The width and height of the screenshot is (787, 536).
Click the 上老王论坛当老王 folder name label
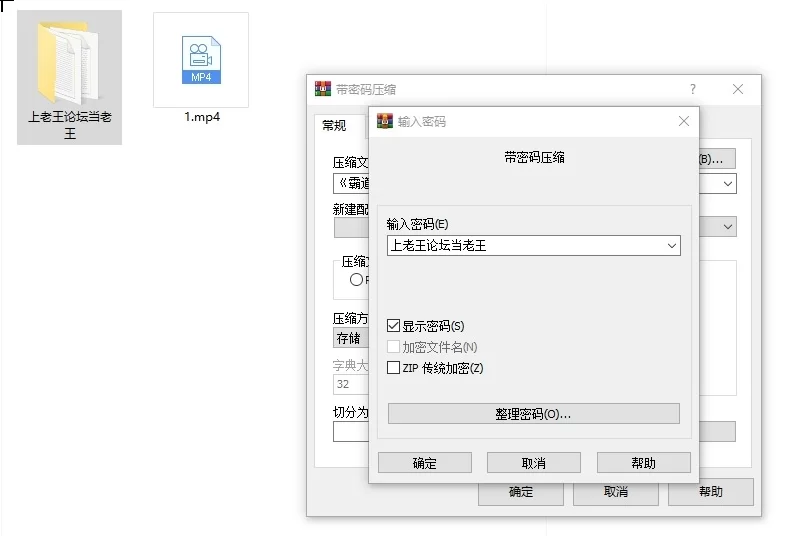tap(69, 125)
